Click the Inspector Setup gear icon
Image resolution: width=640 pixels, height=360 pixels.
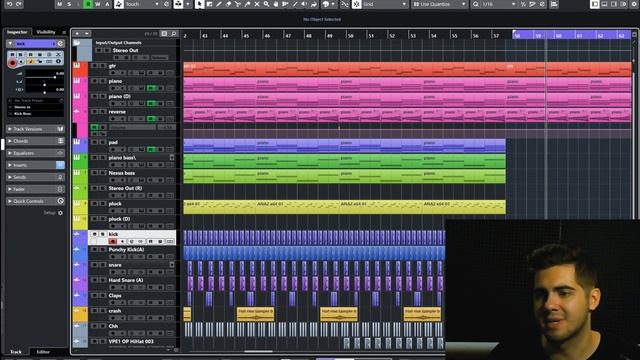[60, 213]
